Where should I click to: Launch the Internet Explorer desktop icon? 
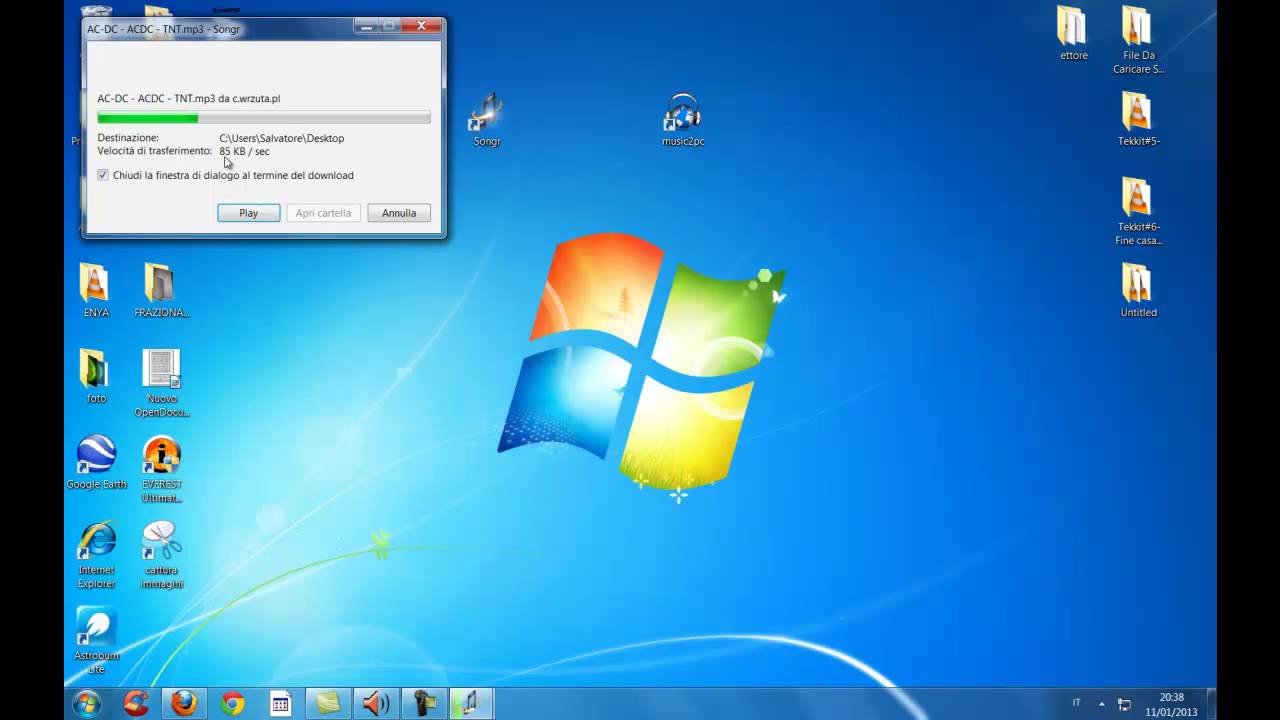click(x=96, y=556)
